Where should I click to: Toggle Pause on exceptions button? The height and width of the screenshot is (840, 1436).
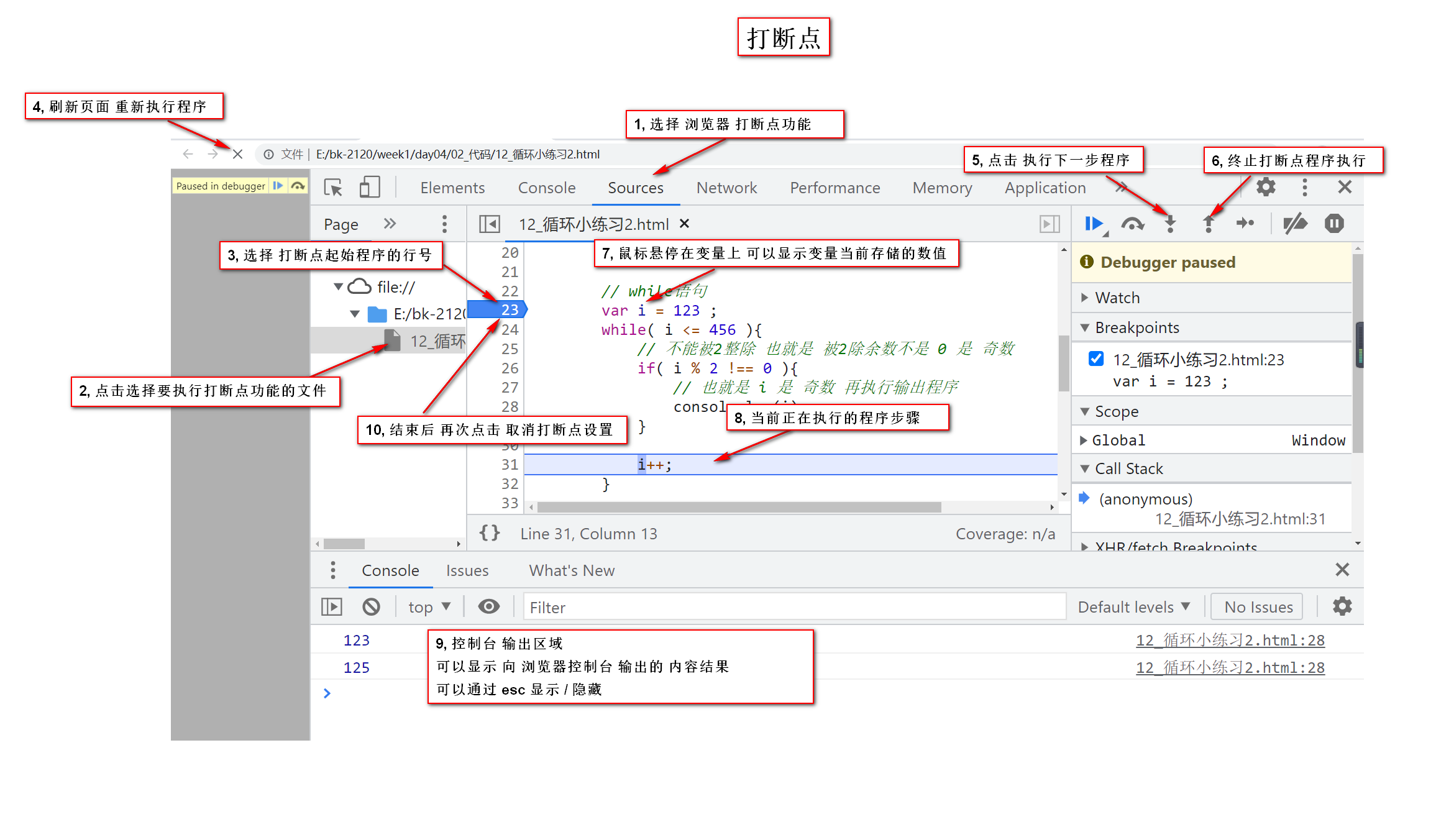tap(1334, 224)
